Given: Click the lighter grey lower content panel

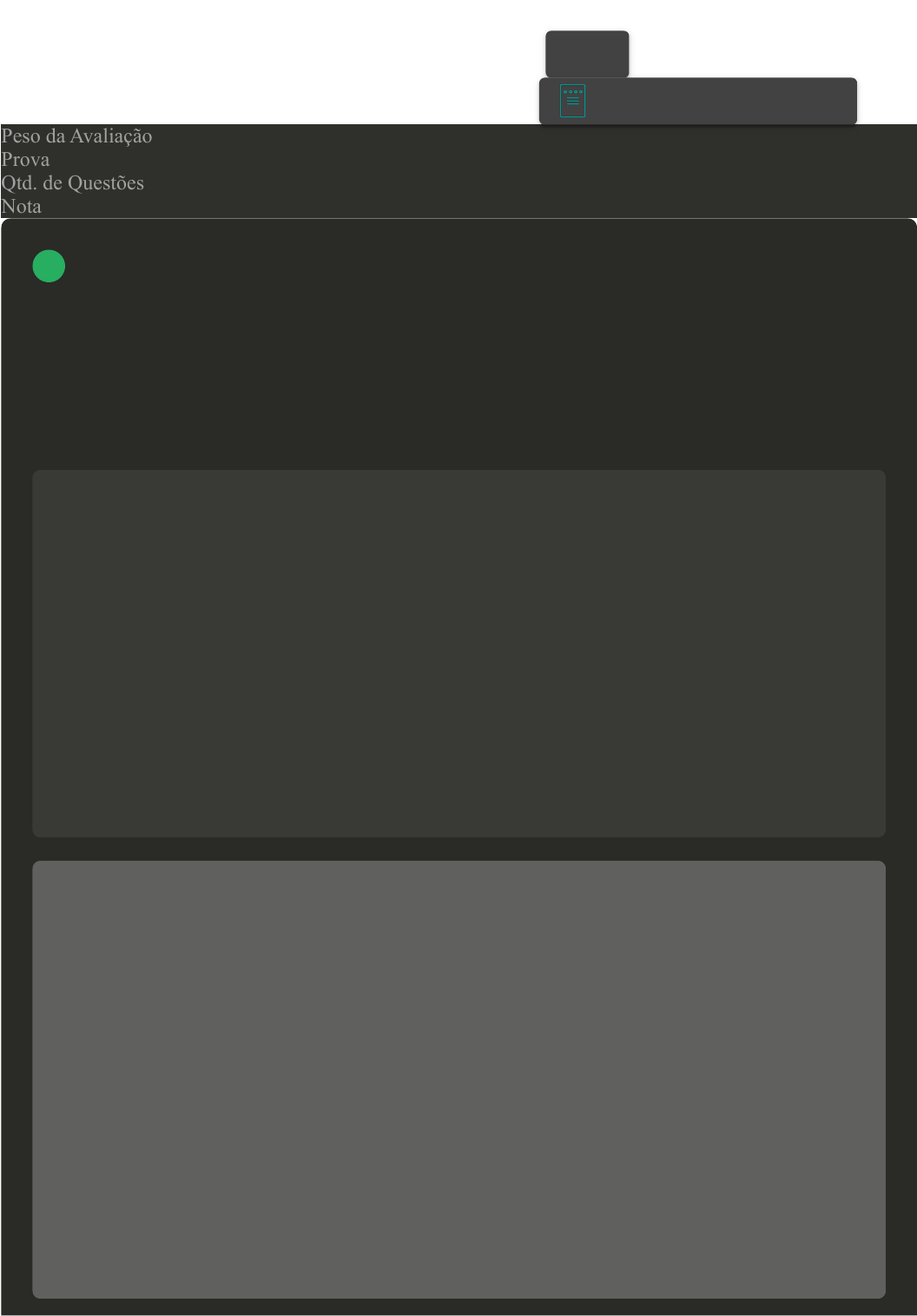Looking at the screenshot, I should [x=458, y=1080].
